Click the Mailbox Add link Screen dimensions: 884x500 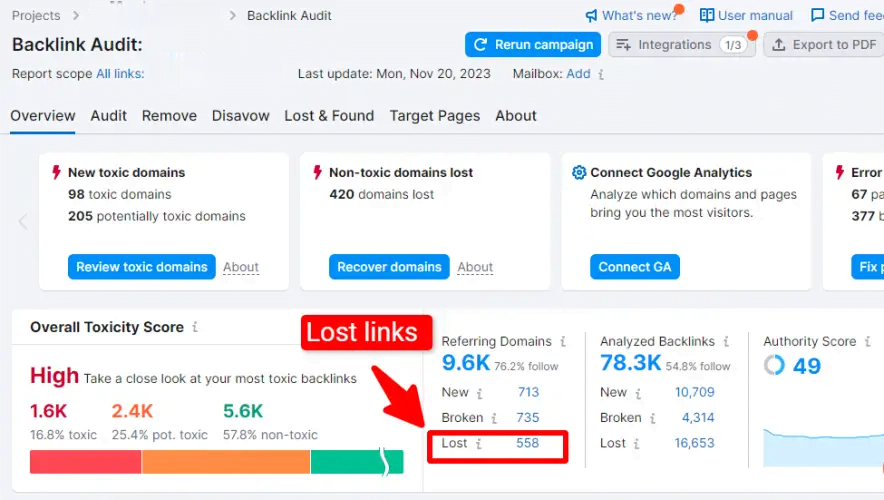click(x=578, y=74)
